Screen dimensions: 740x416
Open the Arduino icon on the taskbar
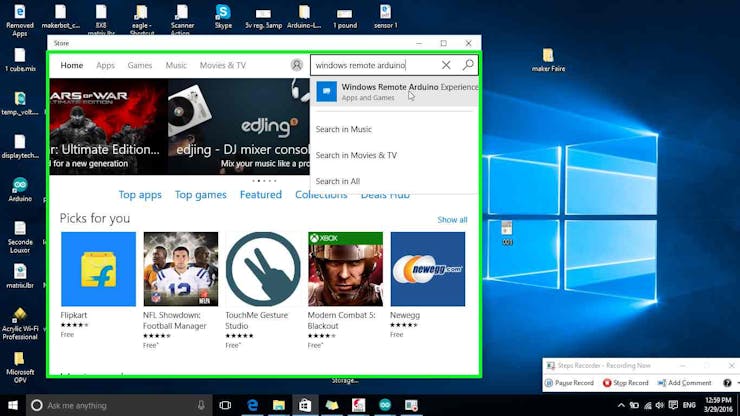click(385, 405)
